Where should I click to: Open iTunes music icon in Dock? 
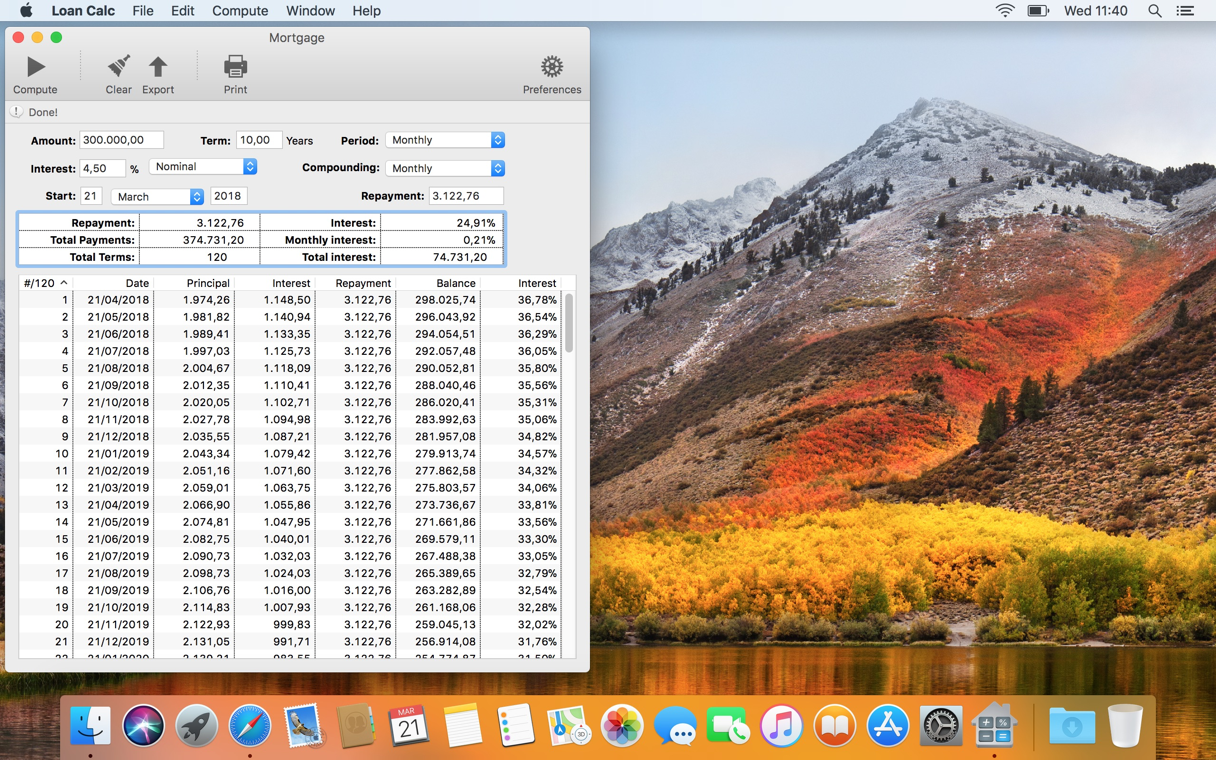click(781, 725)
